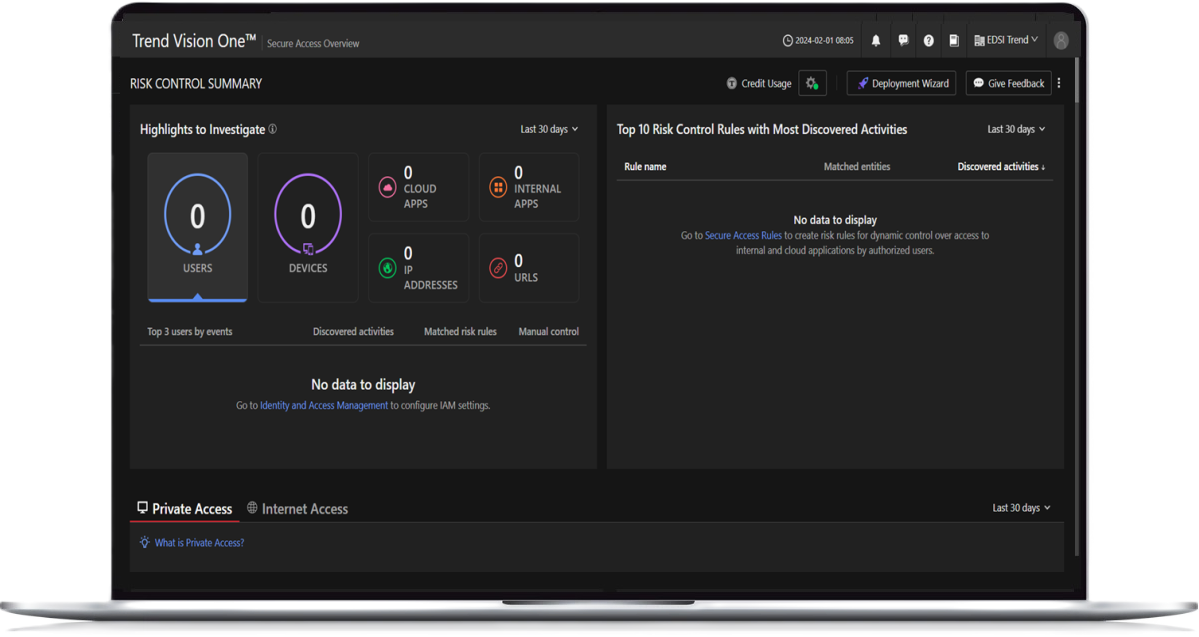Open Last 30 days dropdown for Top 10 Rules
1199x637 pixels.
pyautogui.click(x=1015, y=129)
